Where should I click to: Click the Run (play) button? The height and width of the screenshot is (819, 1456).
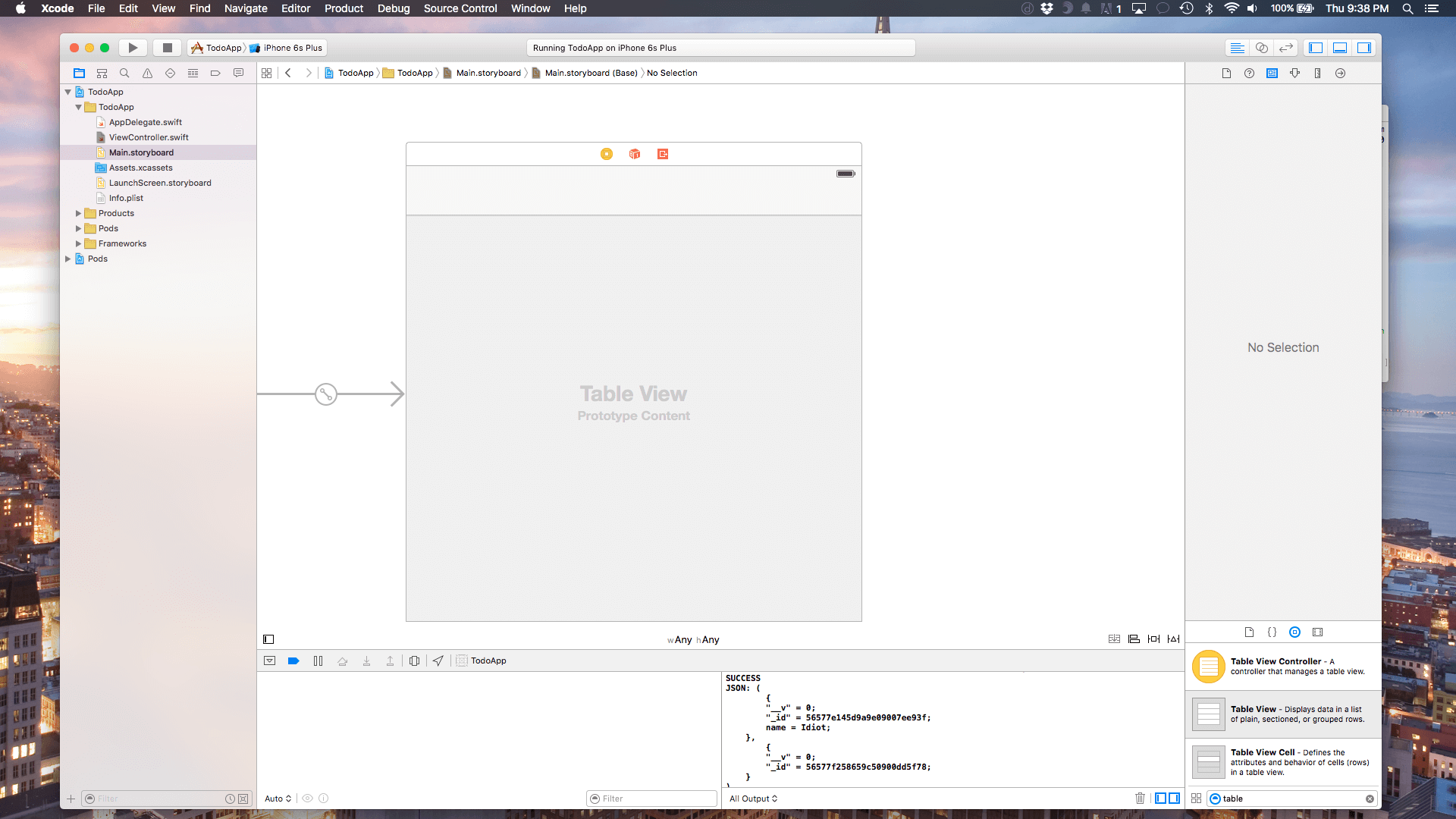(133, 48)
